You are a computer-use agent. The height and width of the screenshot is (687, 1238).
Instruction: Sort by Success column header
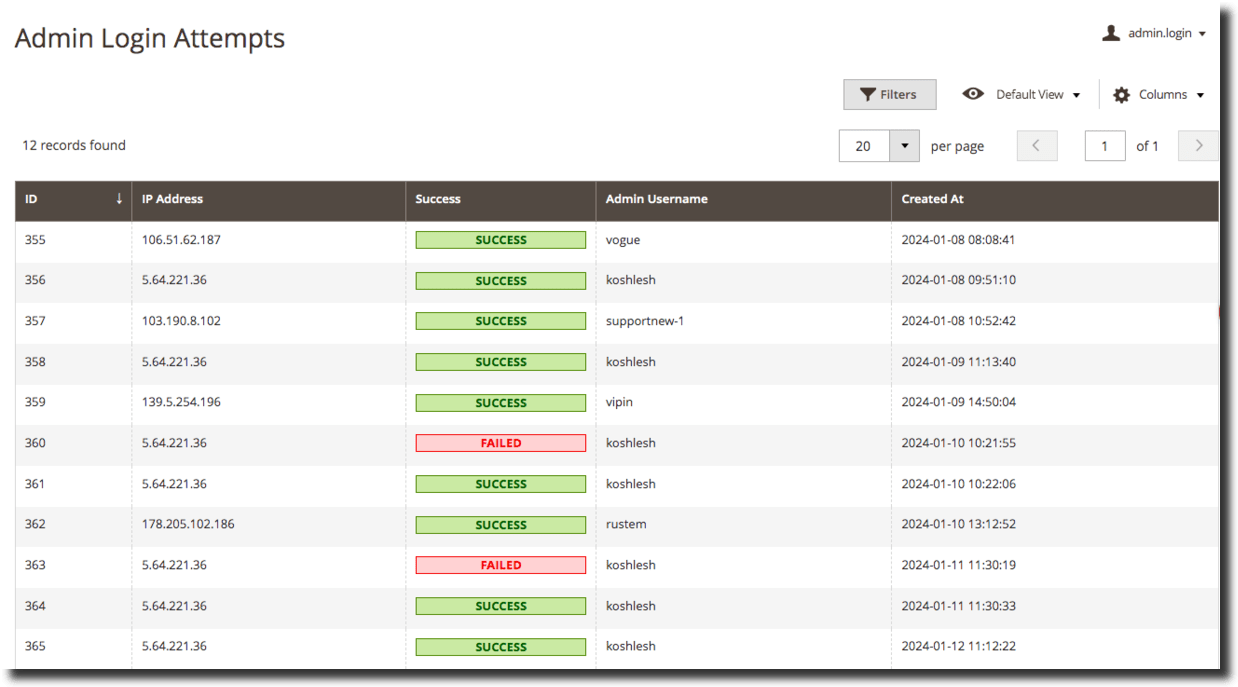click(438, 199)
